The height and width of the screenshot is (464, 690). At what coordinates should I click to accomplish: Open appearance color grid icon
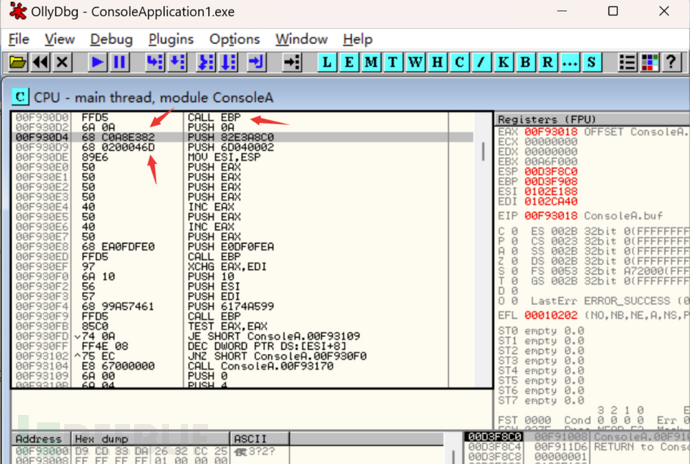(x=649, y=62)
